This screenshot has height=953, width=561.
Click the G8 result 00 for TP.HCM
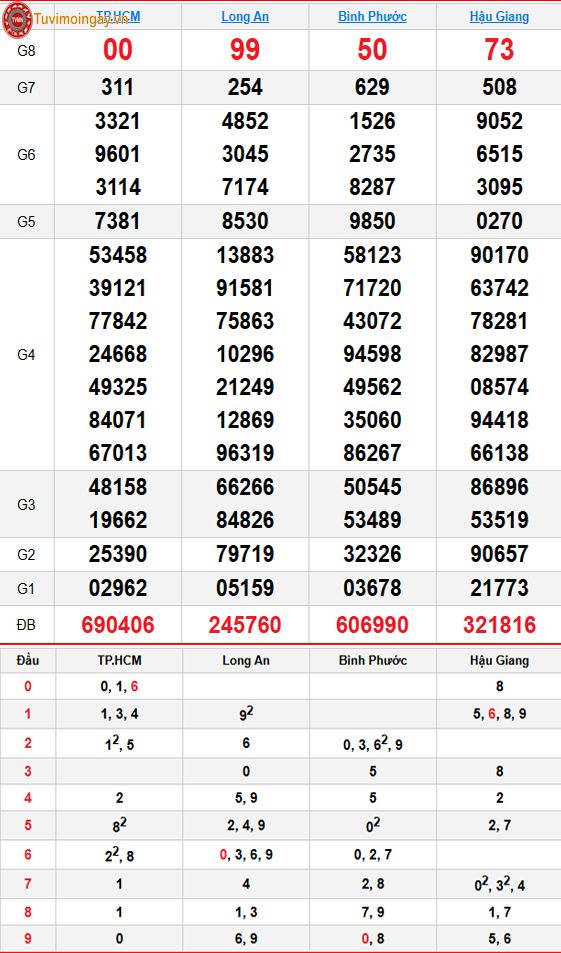coord(117,50)
